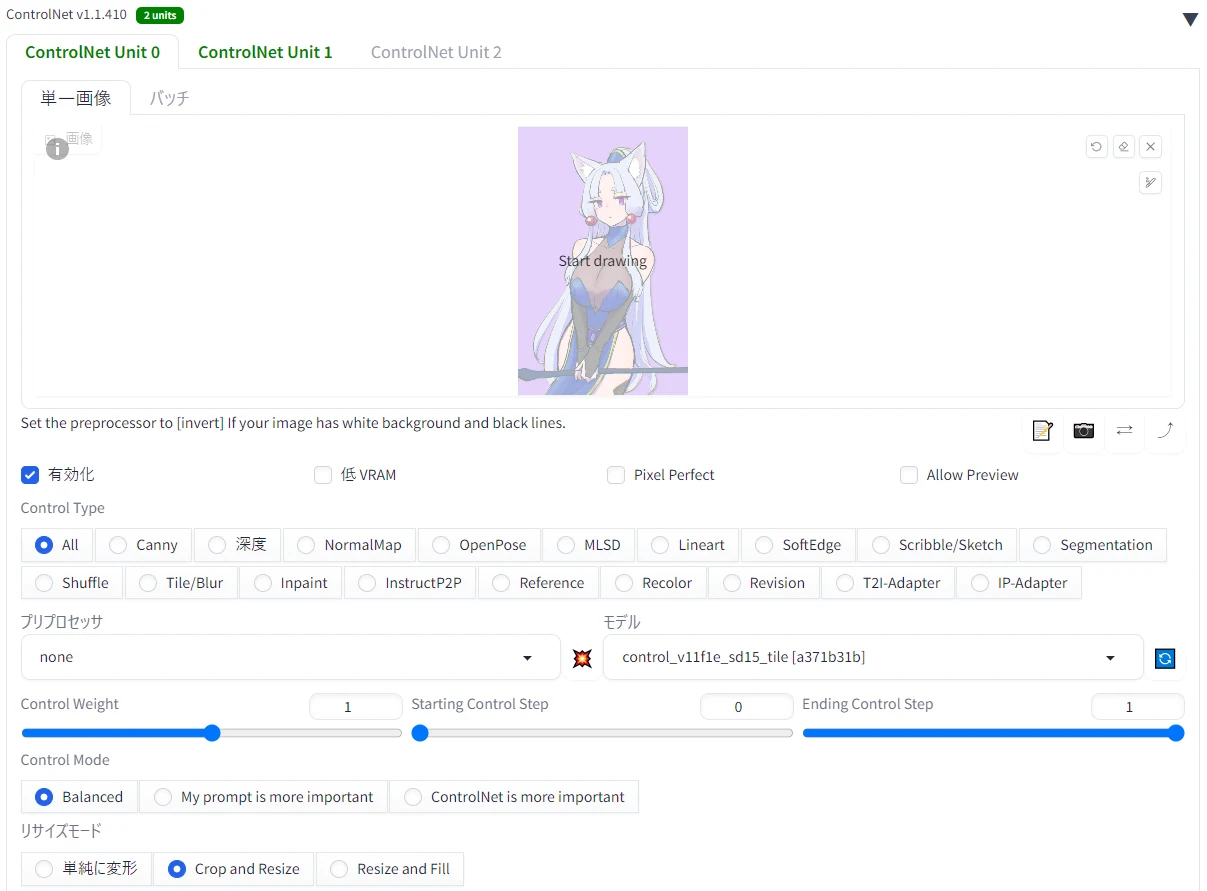Select the Recolor control type
The width and height of the screenshot is (1207, 891).
click(654, 583)
